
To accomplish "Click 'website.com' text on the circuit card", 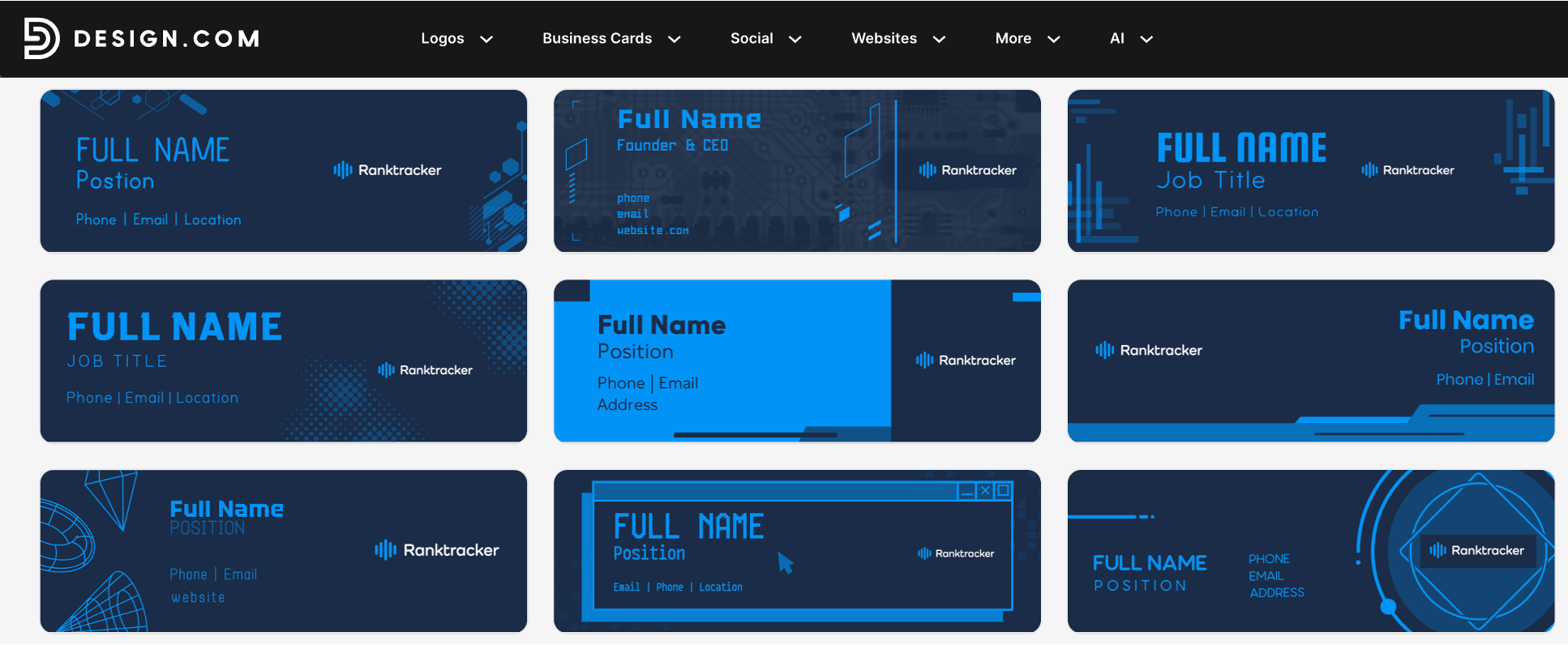I will tap(653, 230).
